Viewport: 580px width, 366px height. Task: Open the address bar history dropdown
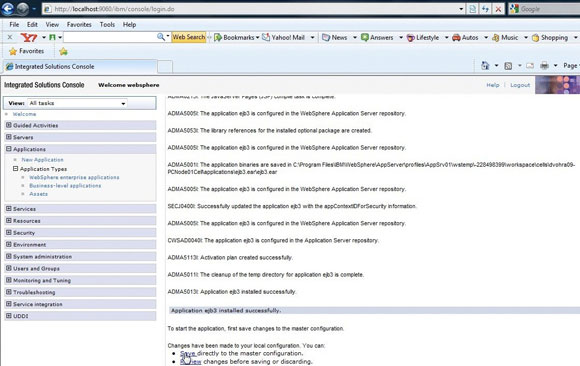click(461, 9)
